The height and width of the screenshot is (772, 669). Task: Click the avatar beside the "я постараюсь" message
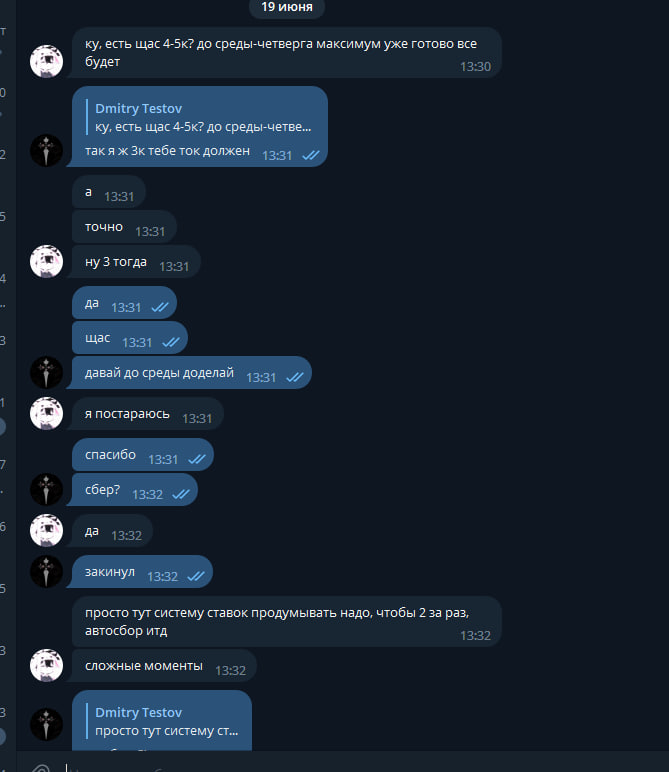(47, 414)
